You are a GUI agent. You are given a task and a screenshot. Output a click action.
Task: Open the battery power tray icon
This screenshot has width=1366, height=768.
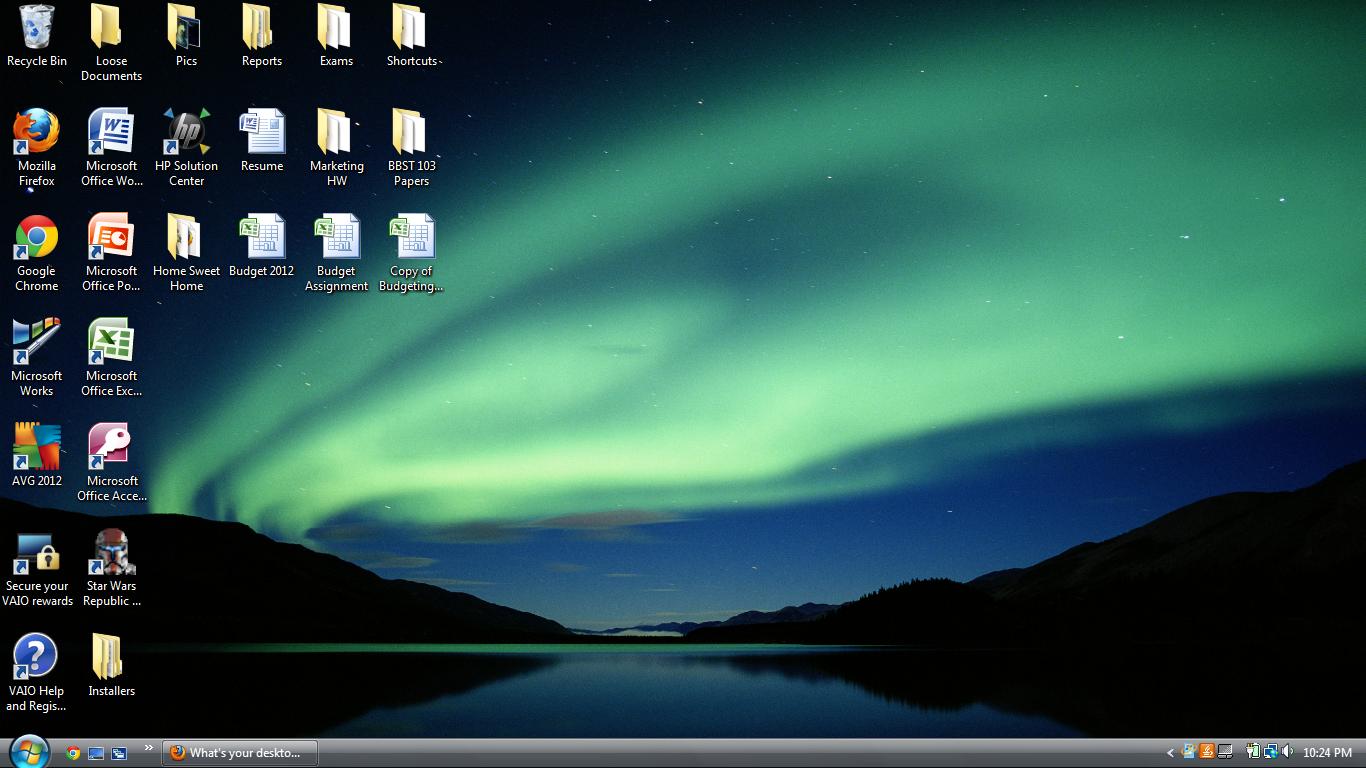click(x=1253, y=752)
